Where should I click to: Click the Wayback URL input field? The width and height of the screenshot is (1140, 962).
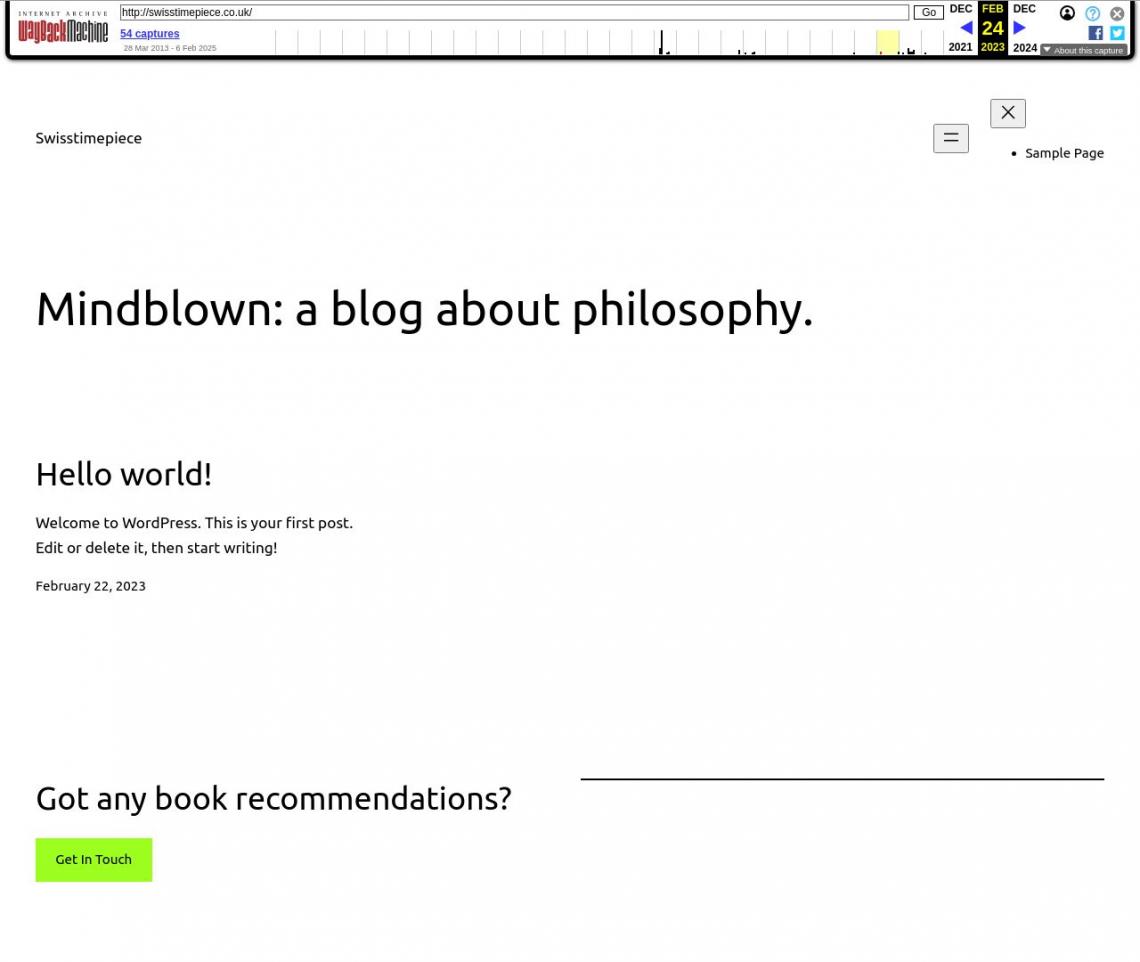514,13
